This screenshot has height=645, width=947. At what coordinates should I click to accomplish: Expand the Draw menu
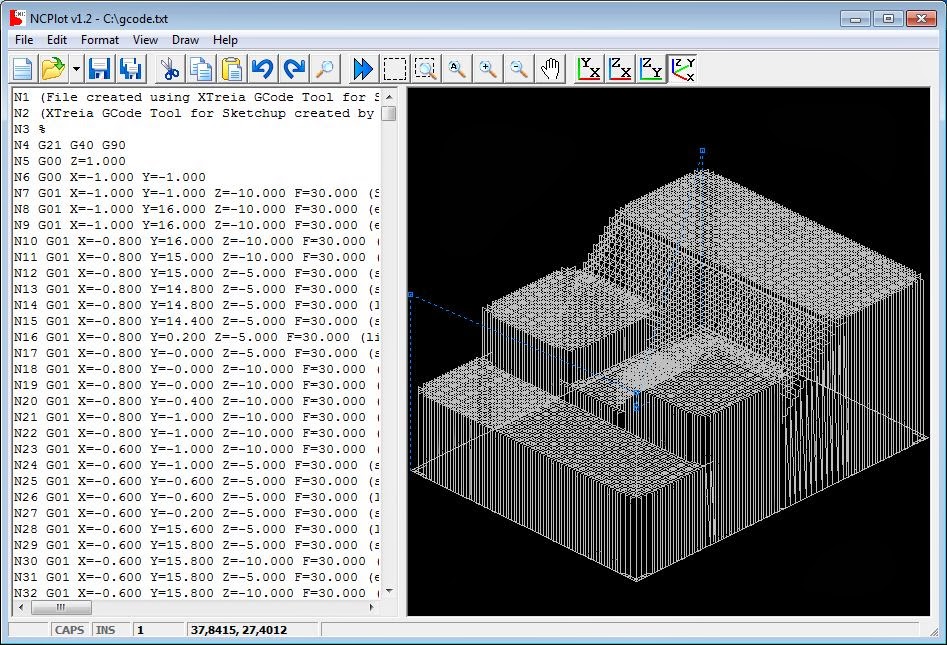(185, 39)
